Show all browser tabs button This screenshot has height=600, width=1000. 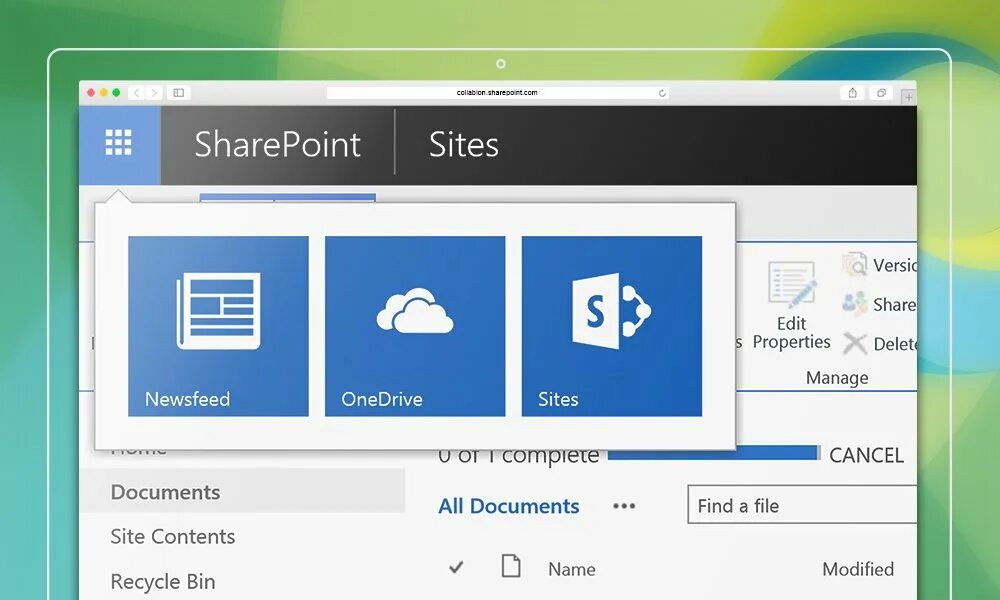tap(881, 93)
